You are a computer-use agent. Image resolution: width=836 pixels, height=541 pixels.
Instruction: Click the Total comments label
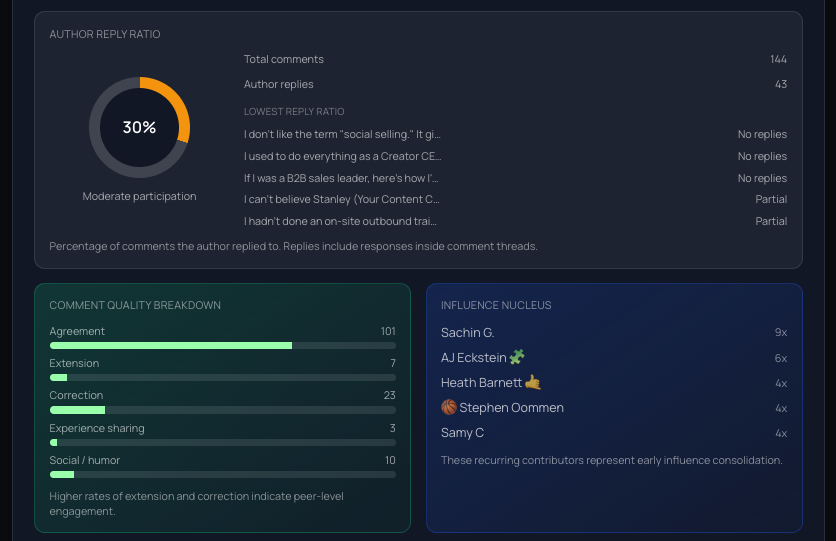284,59
